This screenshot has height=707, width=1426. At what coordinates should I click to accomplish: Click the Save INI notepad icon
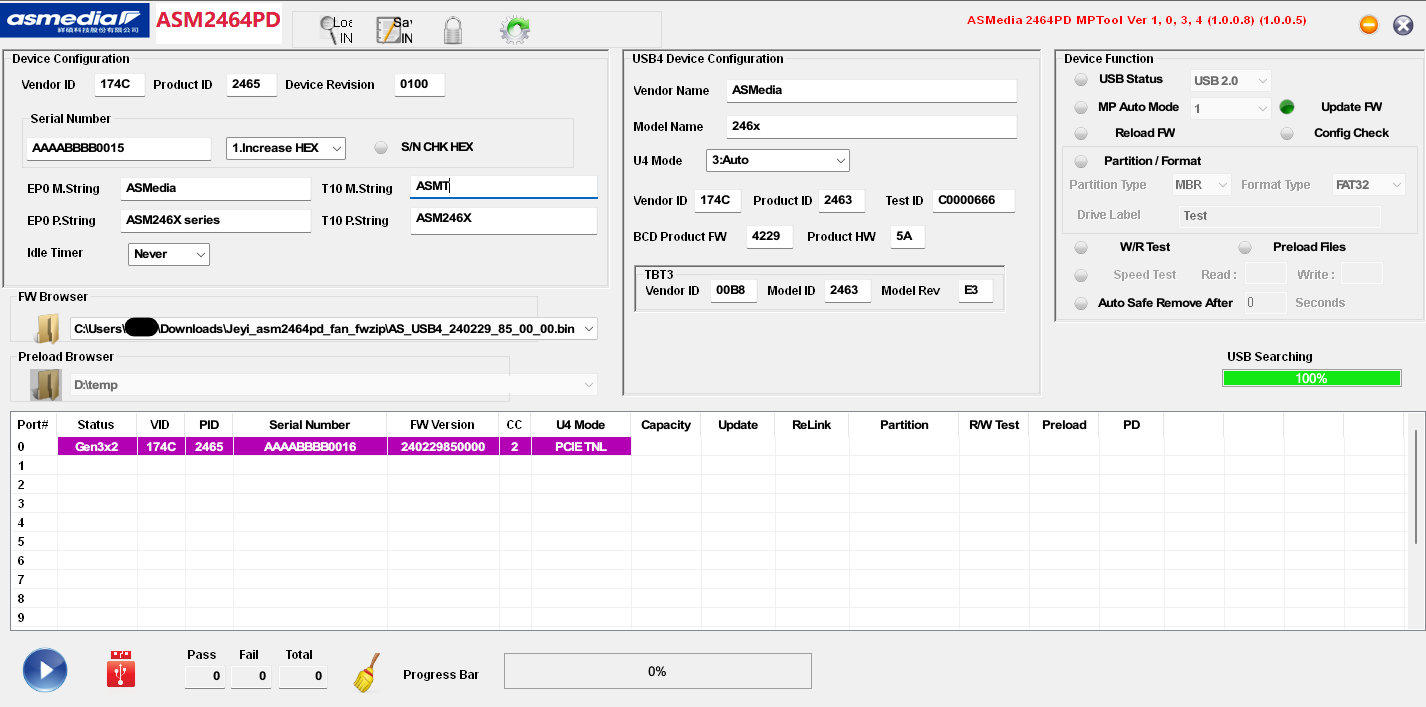pos(394,30)
